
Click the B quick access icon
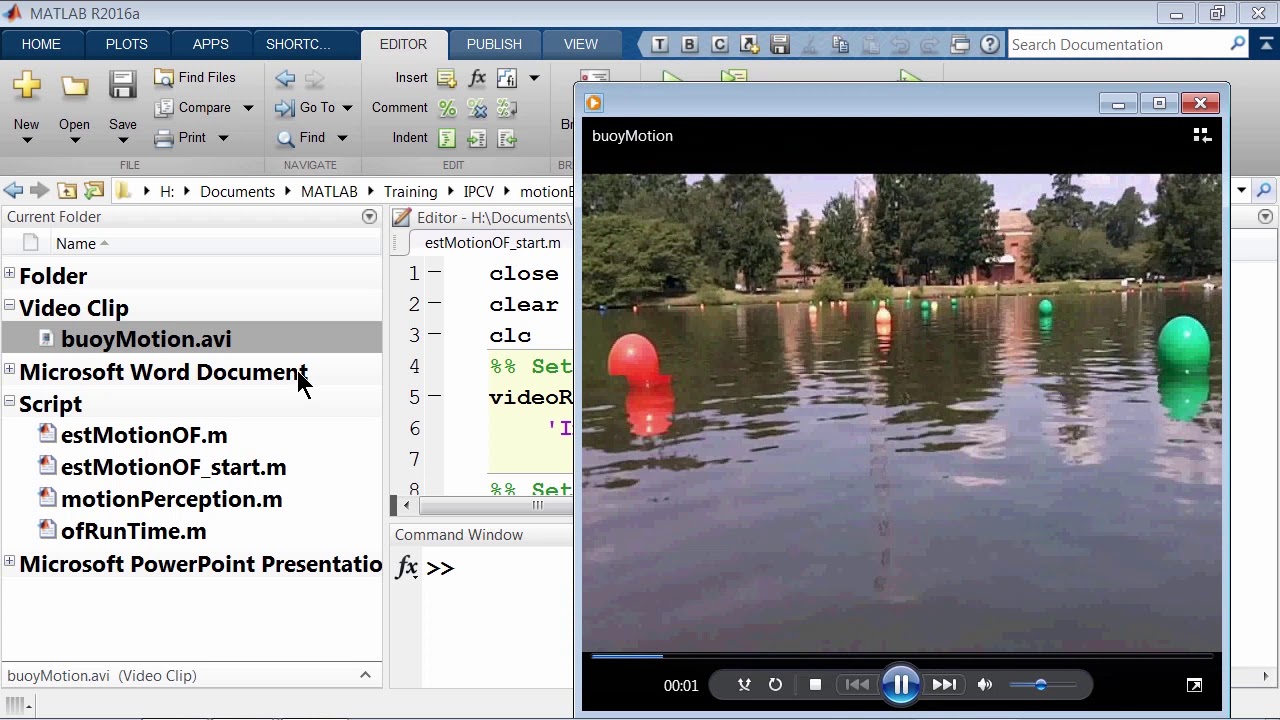click(x=690, y=44)
